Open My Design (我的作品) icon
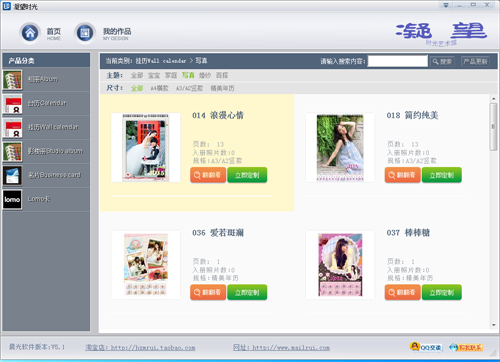The width and height of the screenshot is (500, 362). click(x=85, y=33)
